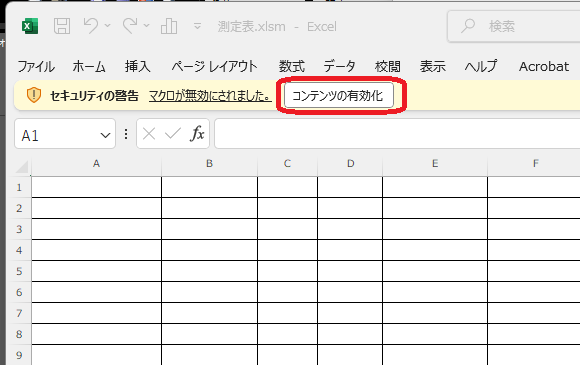Click the three-dot handle beside Name Box
The image size is (580, 365).
pyautogui.click(x=126, y=134)
